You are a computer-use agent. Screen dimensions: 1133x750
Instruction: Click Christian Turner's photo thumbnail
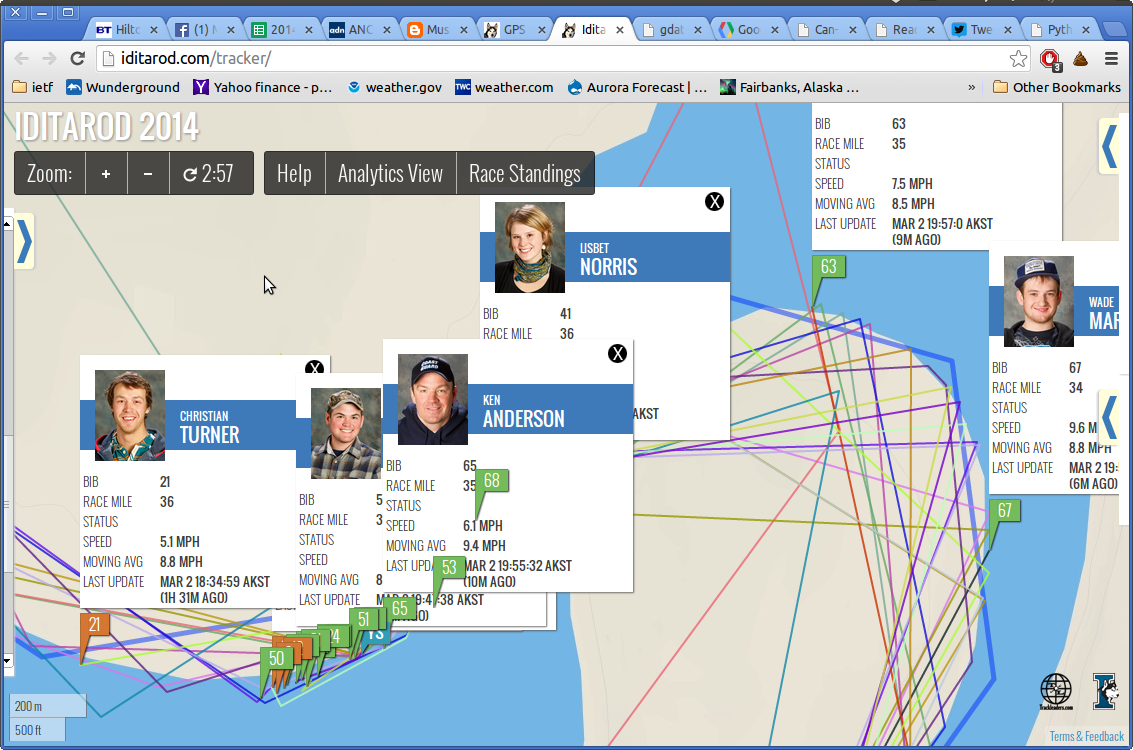(x=130, y=415)
